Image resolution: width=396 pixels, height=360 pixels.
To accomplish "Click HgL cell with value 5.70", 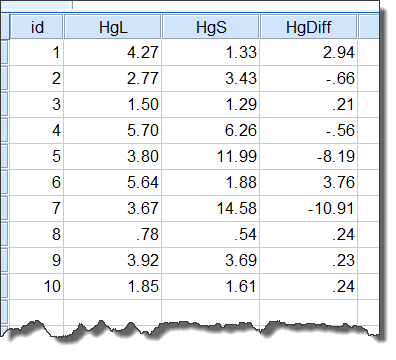I will pos(113,130).
